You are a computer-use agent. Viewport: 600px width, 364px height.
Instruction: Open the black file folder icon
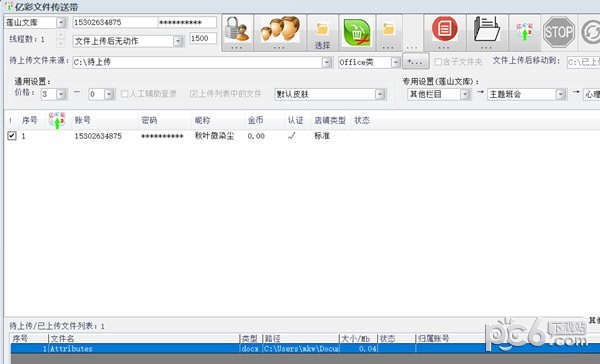(487, 33)
